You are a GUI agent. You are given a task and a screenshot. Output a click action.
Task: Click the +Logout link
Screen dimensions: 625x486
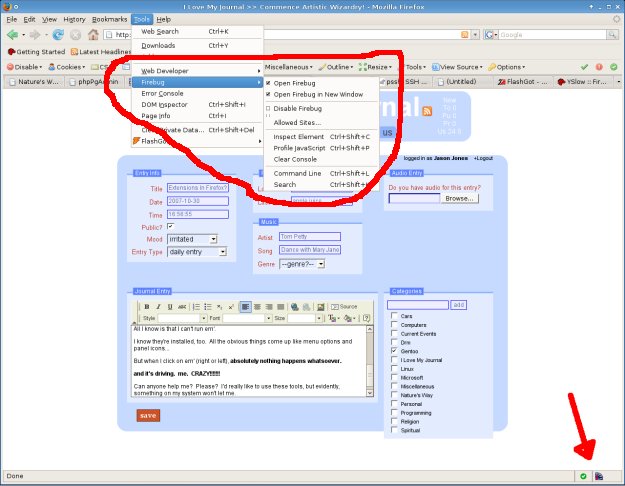(483, 158)
